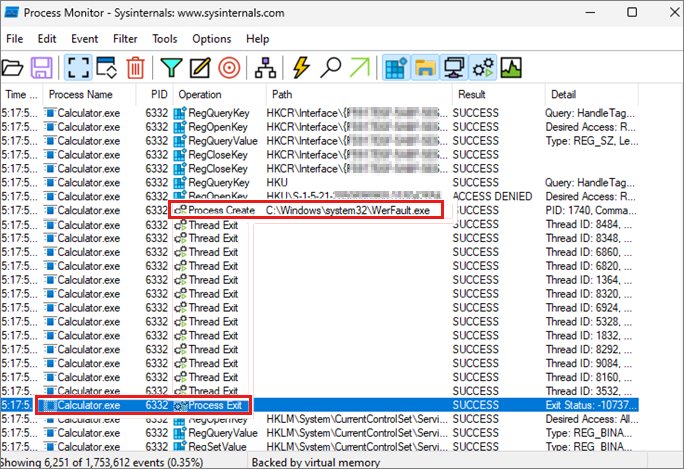Image resolution: width=684 pixels, height=469 pixels.
Task: Select the RegQueryValue HKCR\Interface row
Action: pyautogui.click(x=319, y=141)
